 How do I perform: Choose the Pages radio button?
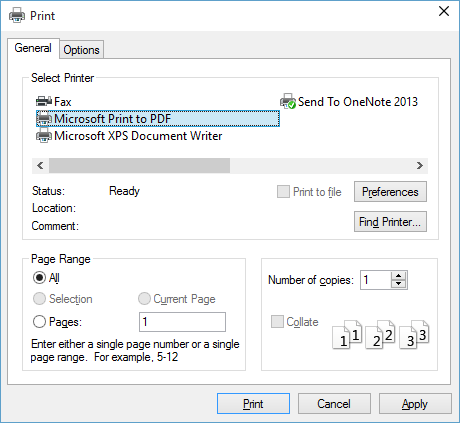coord(39,322)
